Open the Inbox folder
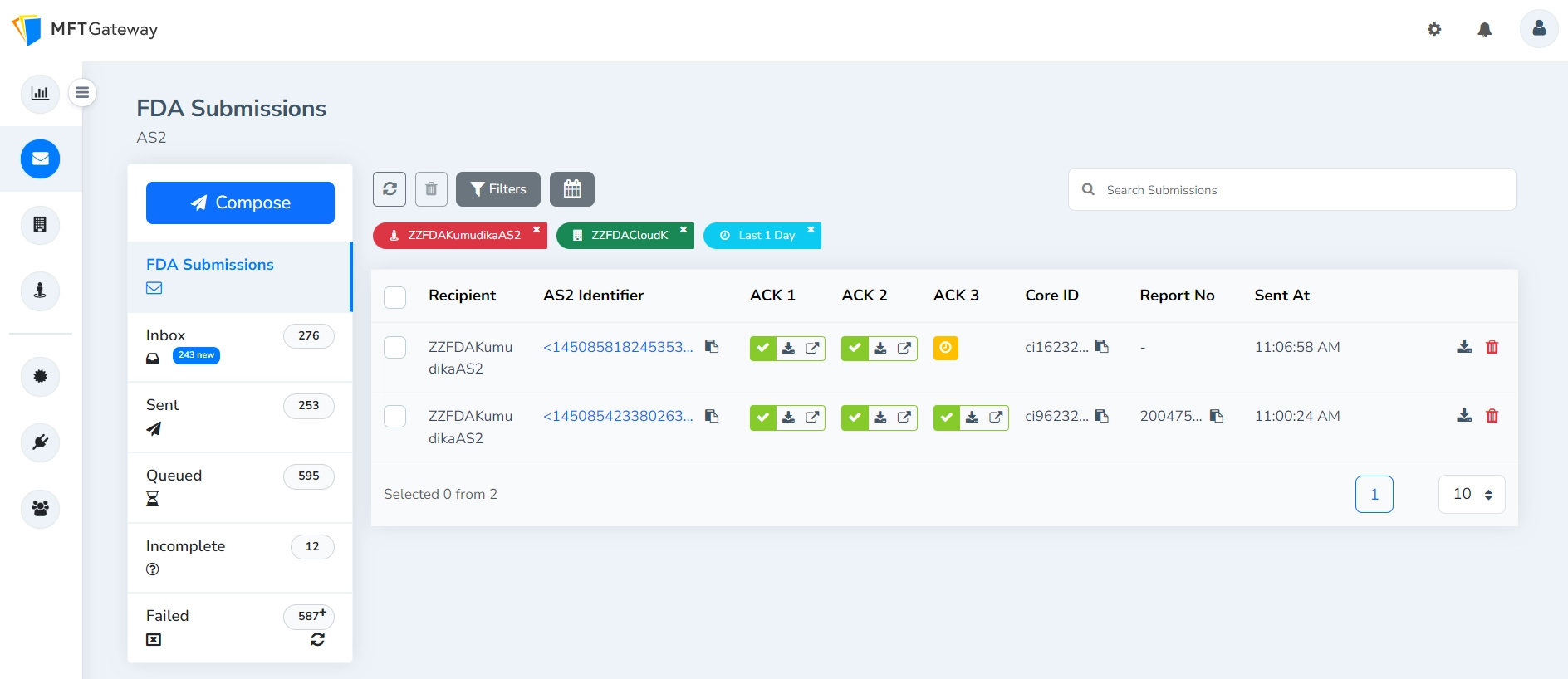The height and width of the screenshot is (679, 1568). [x=166, y=335]
